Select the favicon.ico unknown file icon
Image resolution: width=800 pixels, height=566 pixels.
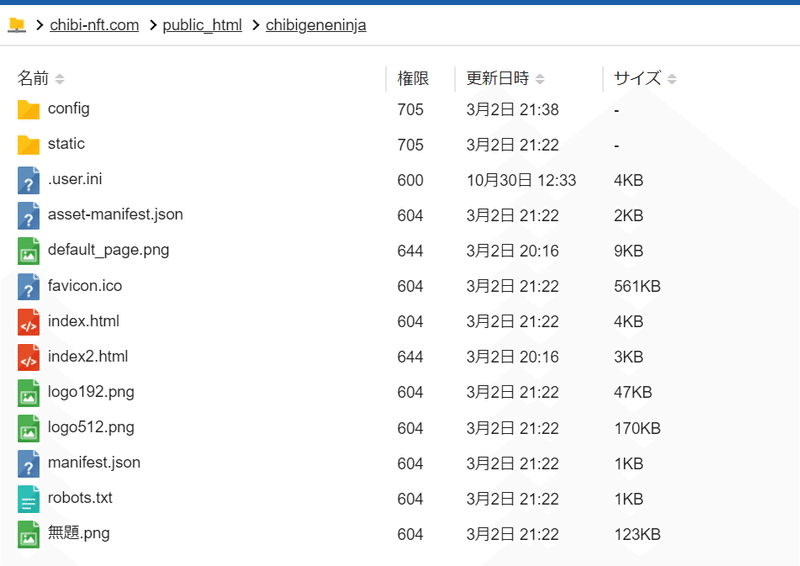tap(29, 286)
